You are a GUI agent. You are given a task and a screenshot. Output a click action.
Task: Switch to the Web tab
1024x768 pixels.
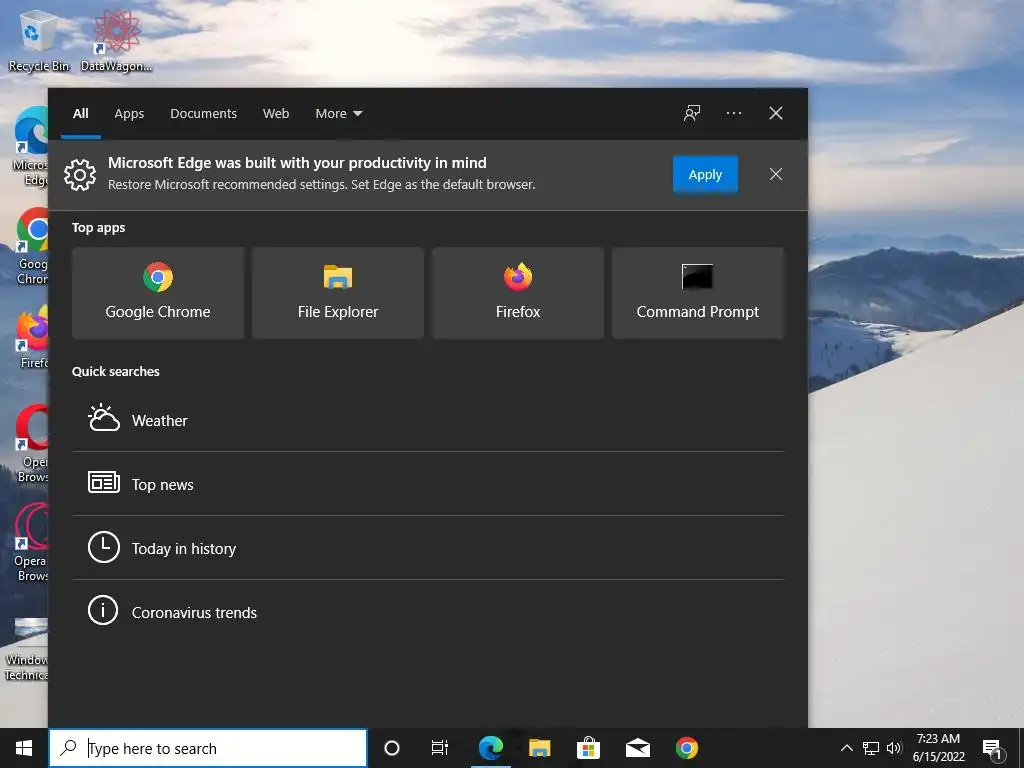pos(276,114)
